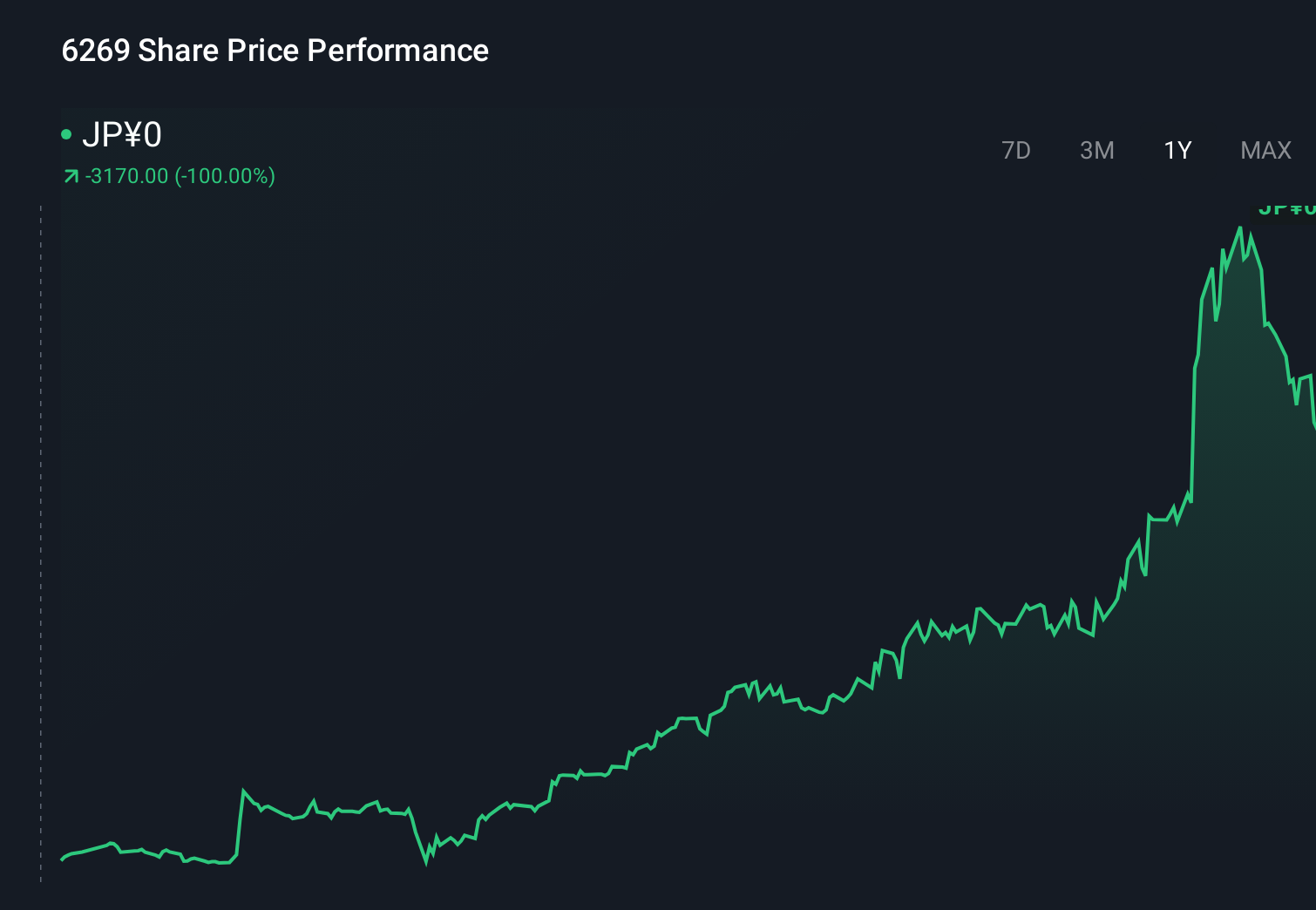Click the active 1Y range selector
1316x910 pixels.
[1177, 150]
